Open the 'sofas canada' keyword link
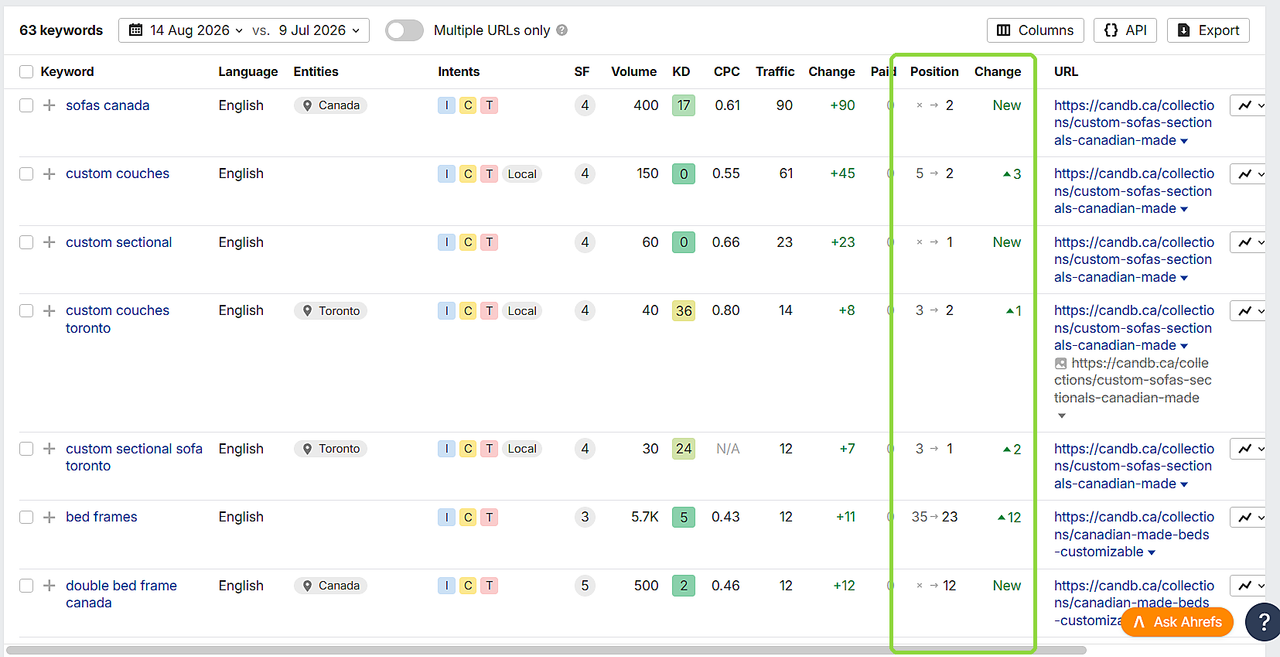The width and height of the screenshot is (1280, 657). coord(108,105)
